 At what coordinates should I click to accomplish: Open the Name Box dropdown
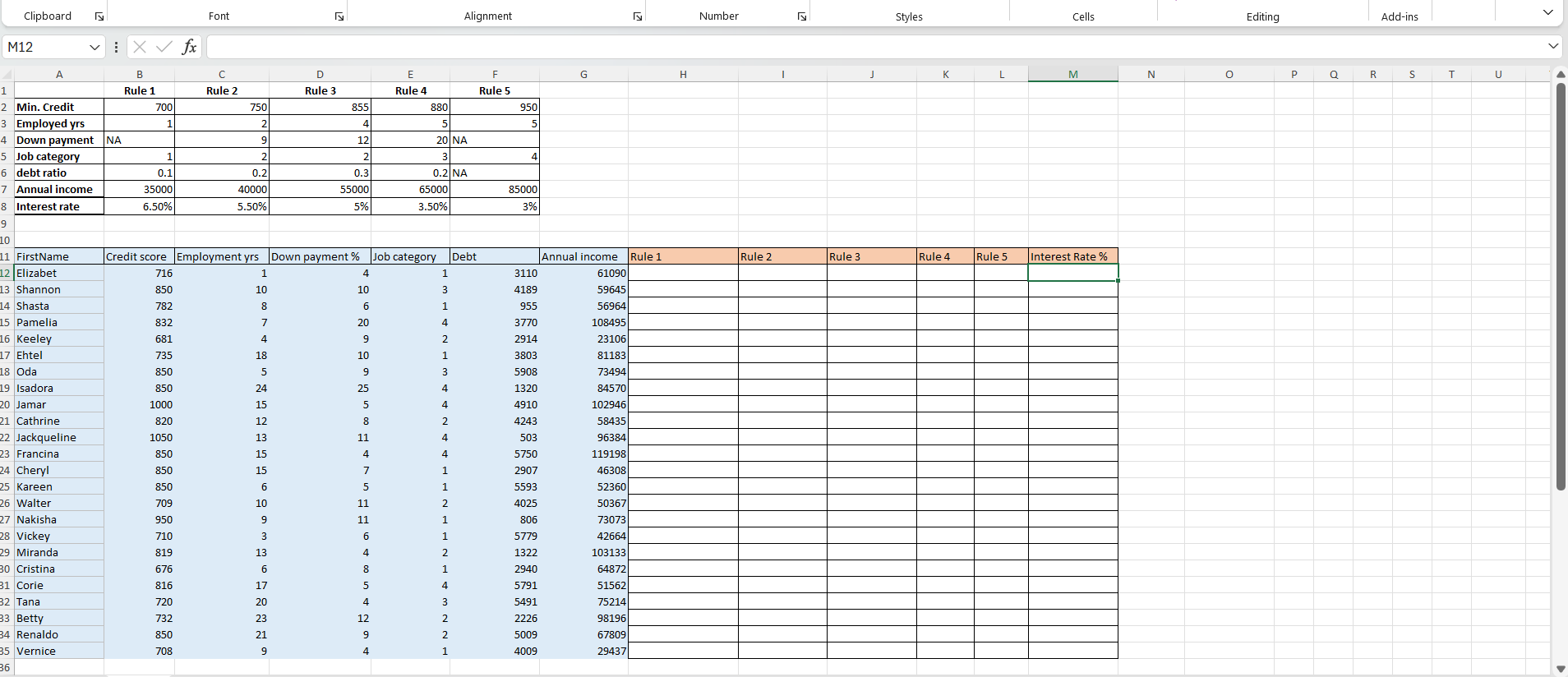95,47
